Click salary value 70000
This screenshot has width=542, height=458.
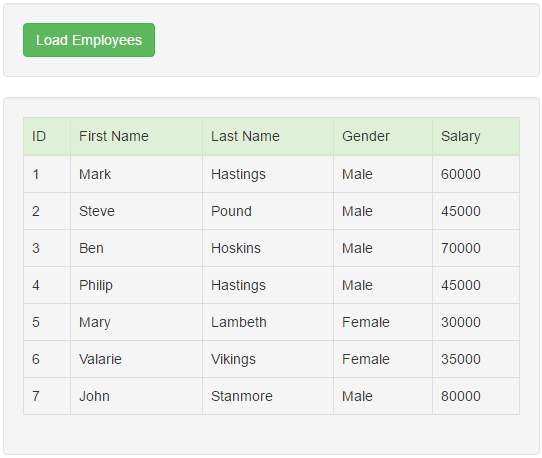476,248
